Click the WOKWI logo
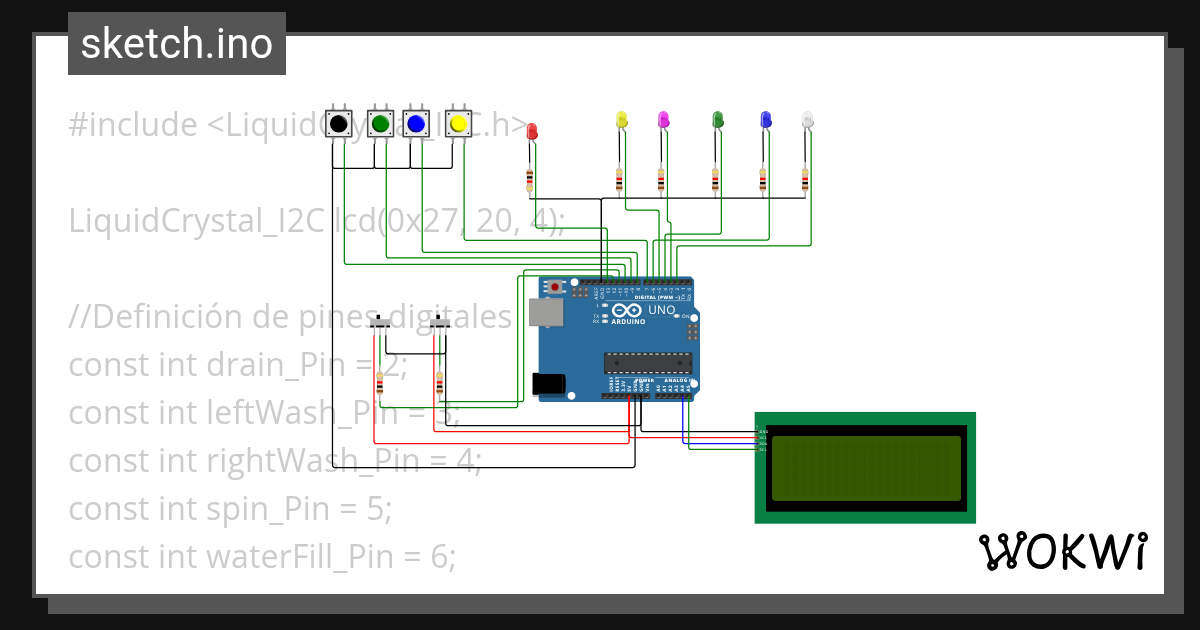Screen dimensions: 1200x630 (x=1065, y=549)
